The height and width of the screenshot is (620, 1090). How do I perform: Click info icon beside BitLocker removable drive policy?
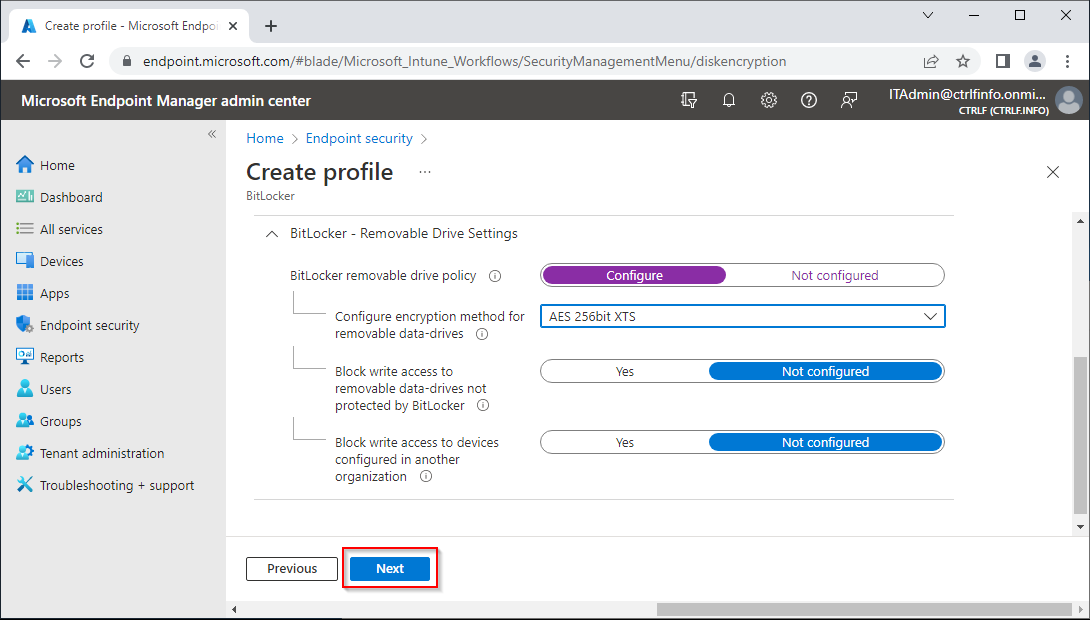tap(494, 276)
